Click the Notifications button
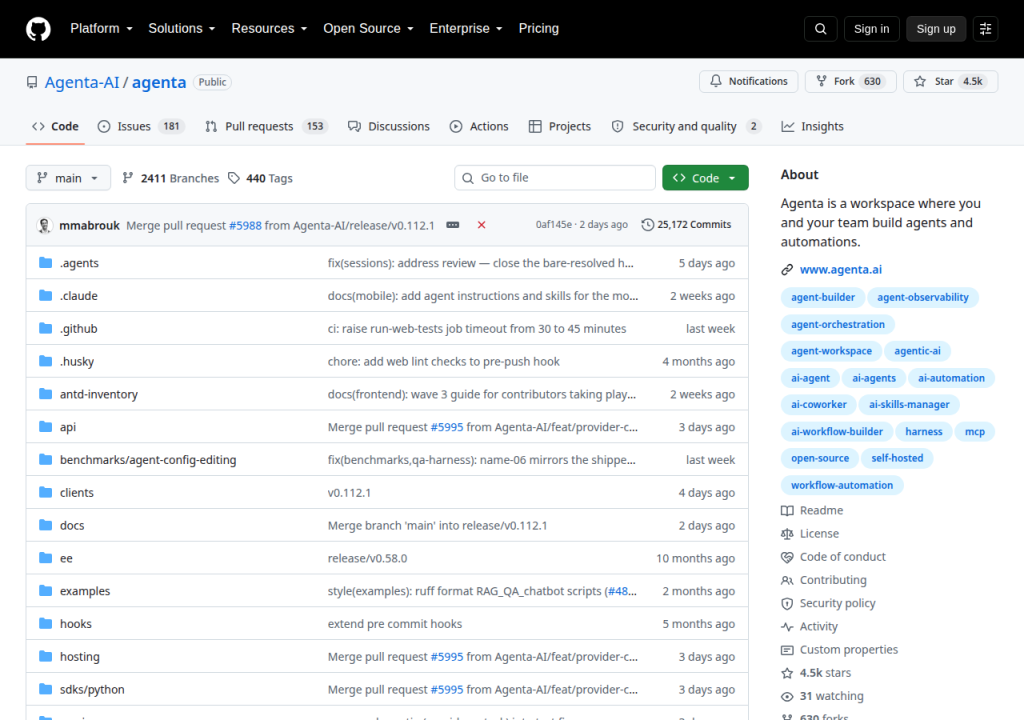Image resolution: width=1024 pixels, height=720 pixels. tap(748, 82)
